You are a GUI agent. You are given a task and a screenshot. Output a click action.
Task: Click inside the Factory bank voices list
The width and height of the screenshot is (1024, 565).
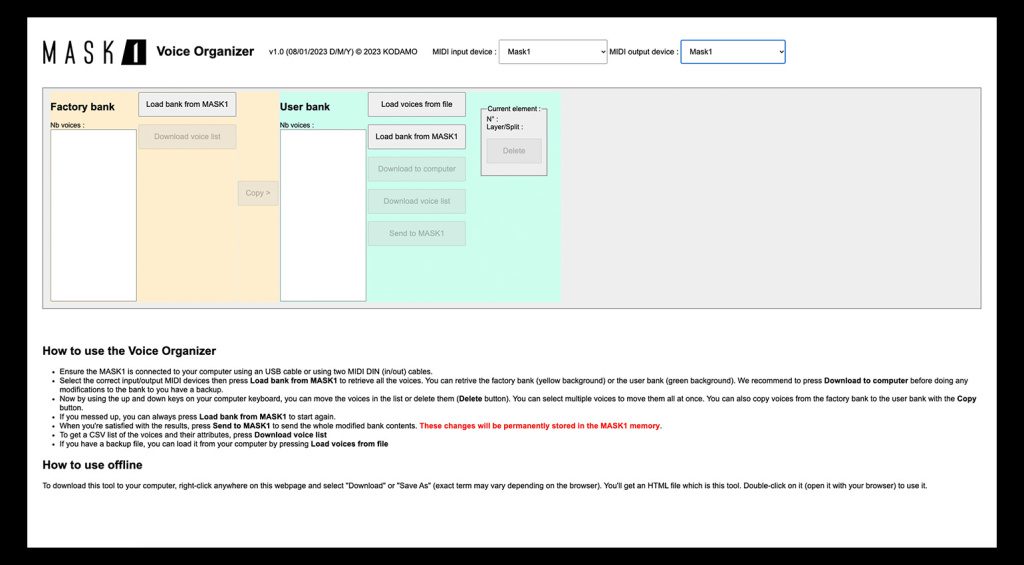point(93,215)
